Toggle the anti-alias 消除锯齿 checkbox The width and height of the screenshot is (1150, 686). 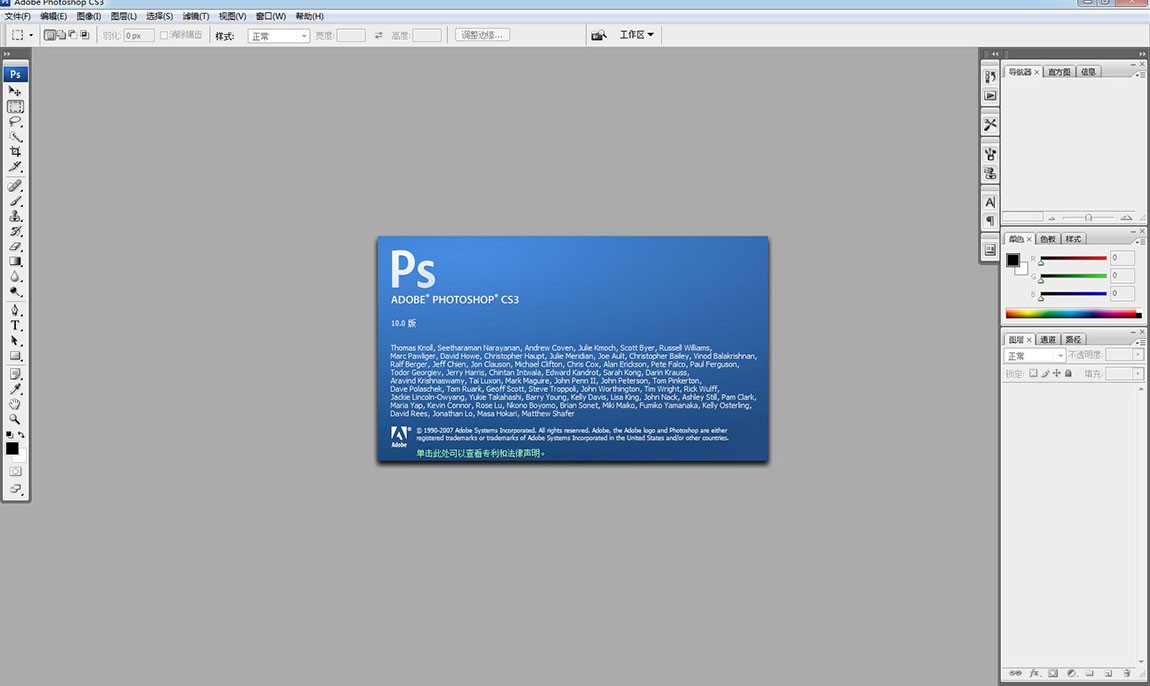(164, 34)
